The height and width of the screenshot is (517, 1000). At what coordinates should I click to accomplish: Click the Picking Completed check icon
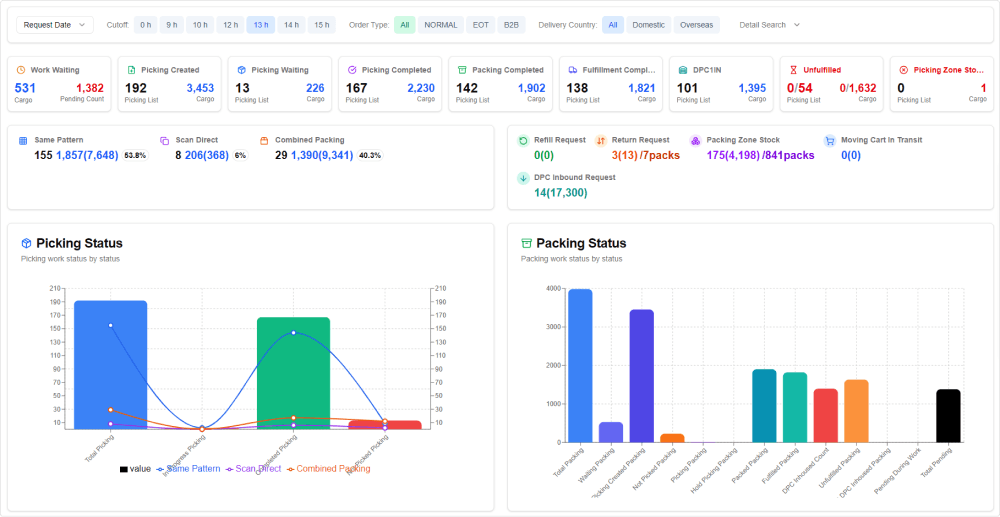coord(352,70)
